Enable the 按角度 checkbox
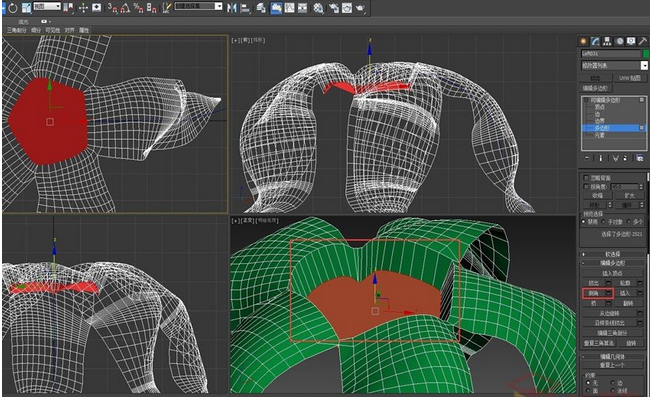Image resolution: width=650 pixels, height=397 pixels. [586, 187]
